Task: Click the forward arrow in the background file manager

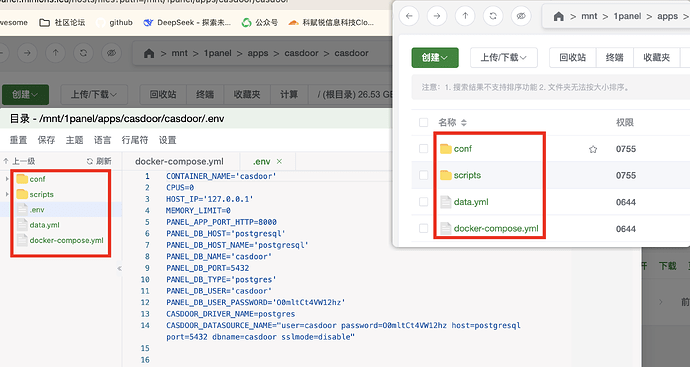Action: tap(27, 53)
